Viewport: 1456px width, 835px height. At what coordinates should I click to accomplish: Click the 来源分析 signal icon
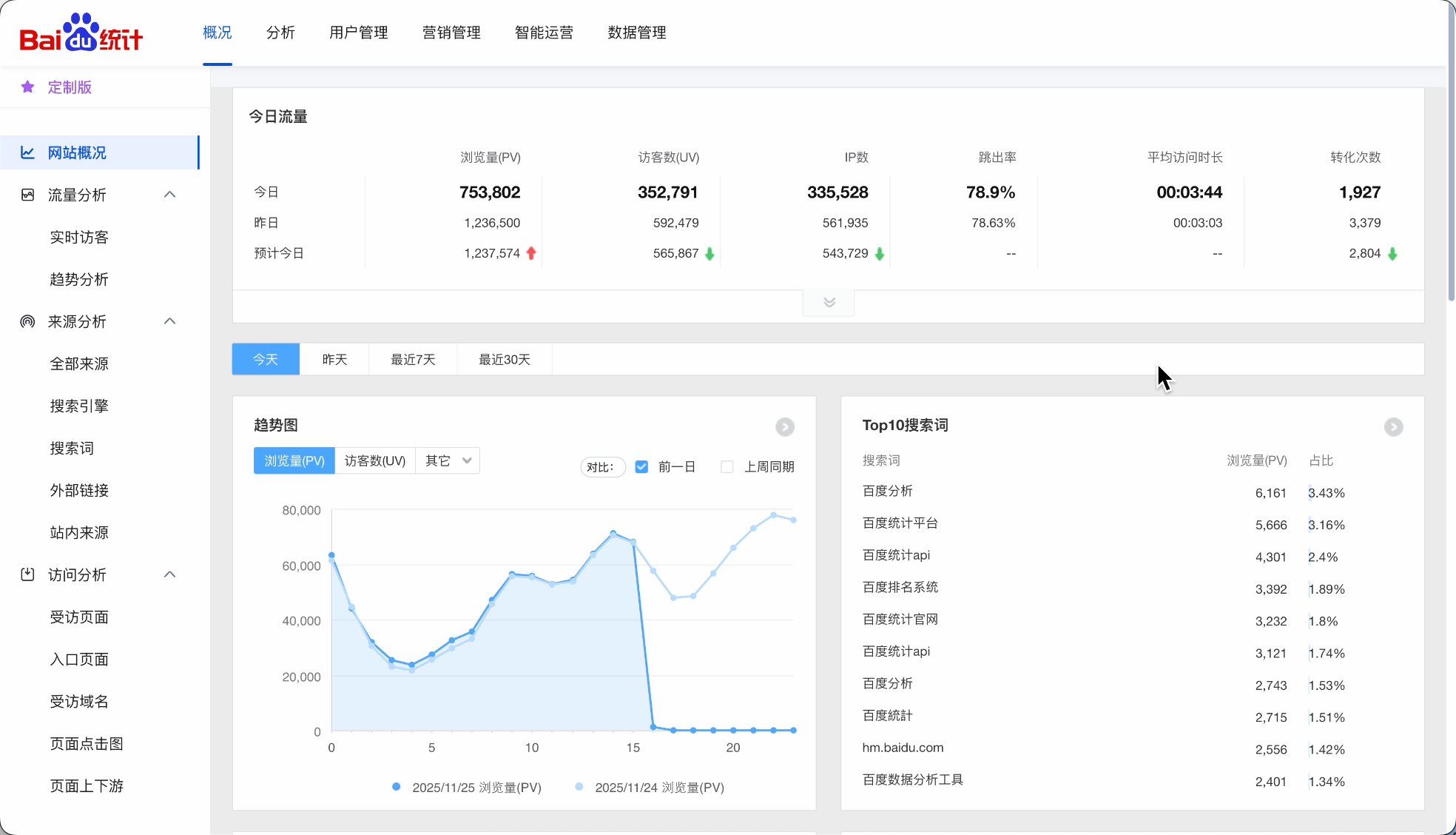(28, 321)
